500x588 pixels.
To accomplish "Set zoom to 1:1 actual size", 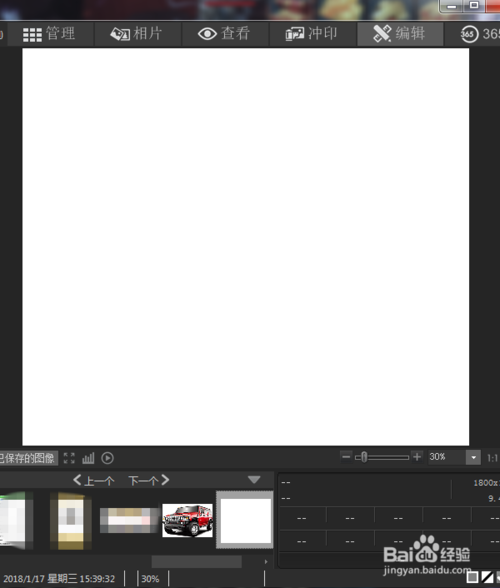I will [x=492, y=458].
